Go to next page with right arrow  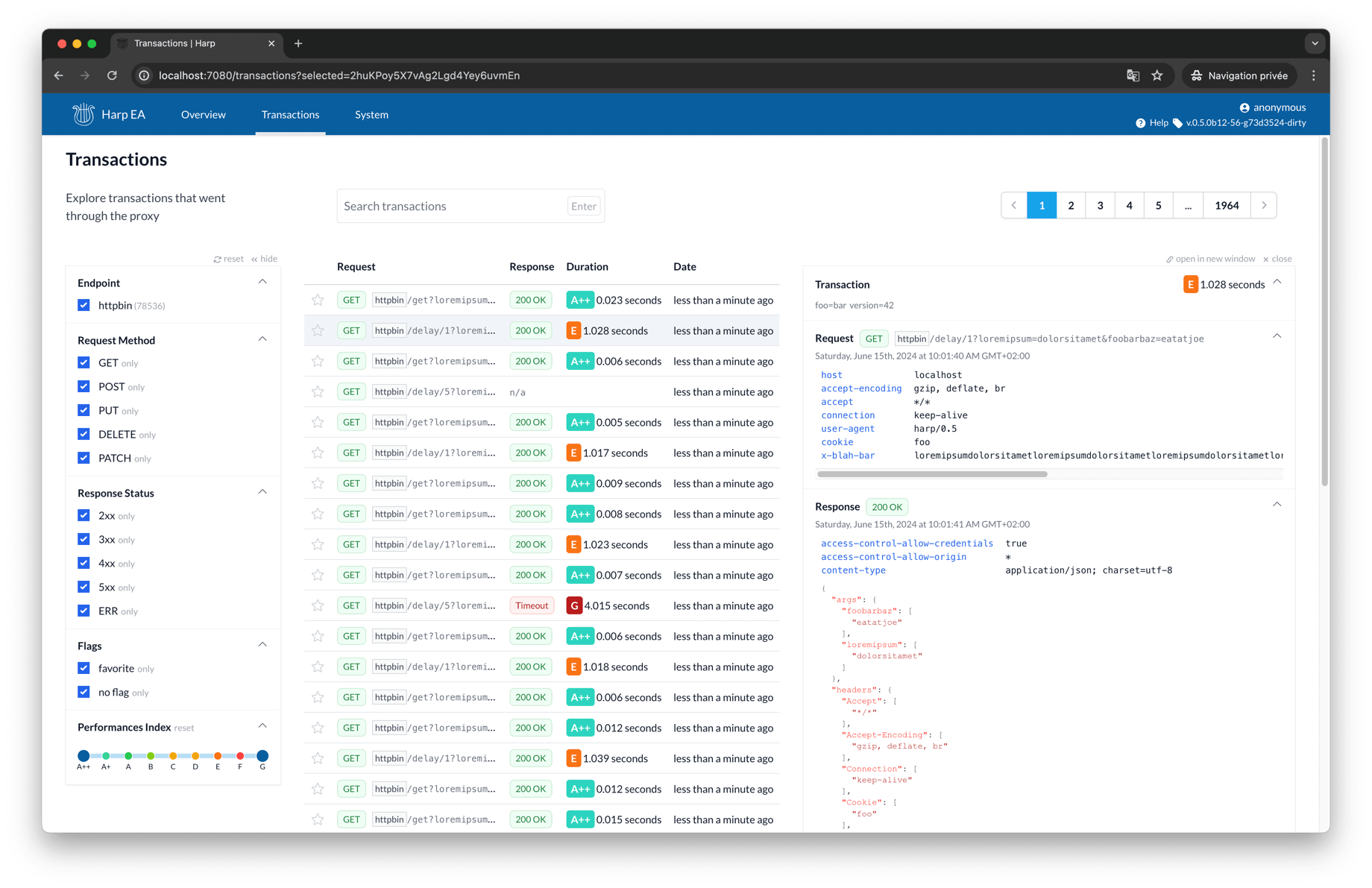pyautogui.click(x=1264, y=205)
